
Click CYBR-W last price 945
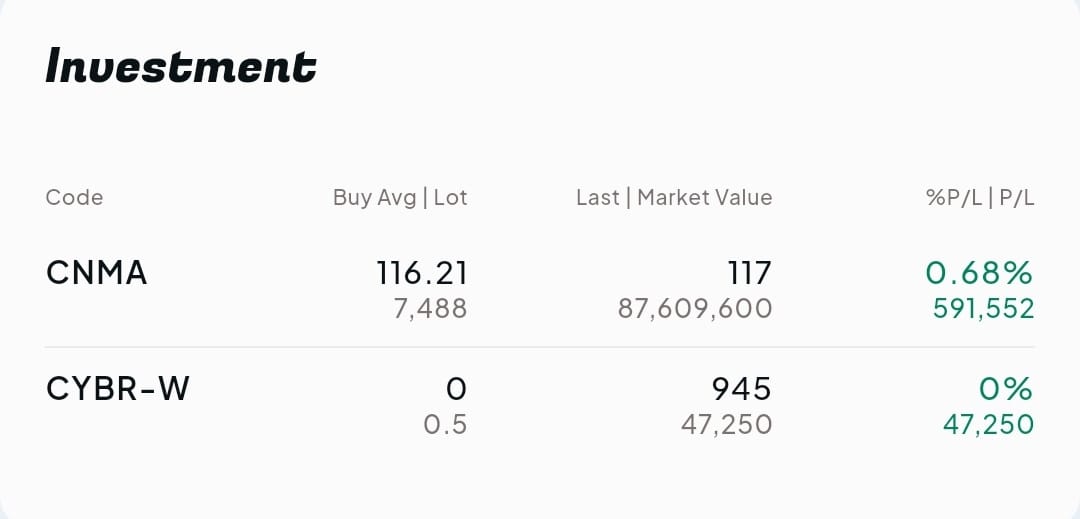(741, 388)
